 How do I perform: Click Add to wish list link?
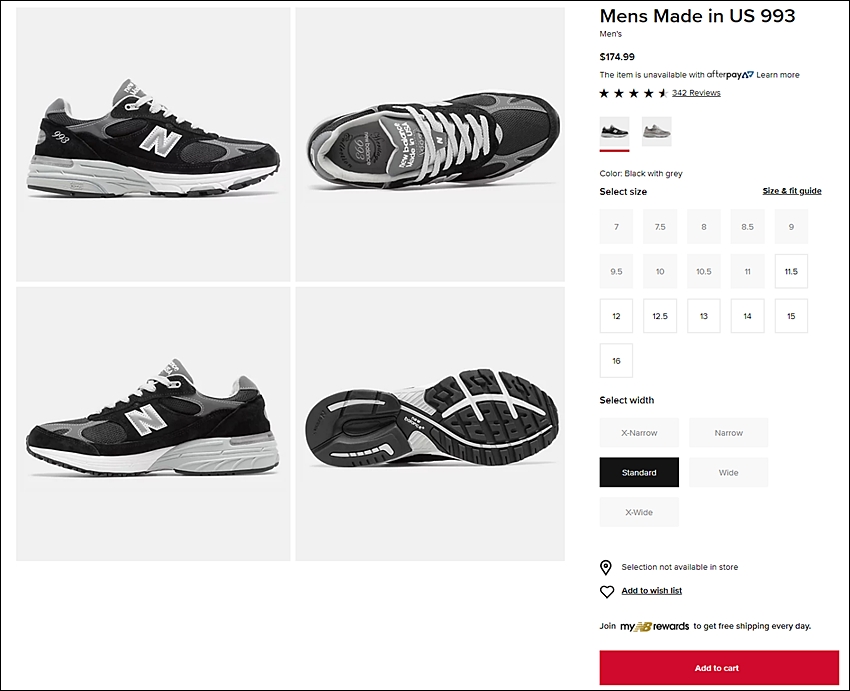tap(651, 591)
